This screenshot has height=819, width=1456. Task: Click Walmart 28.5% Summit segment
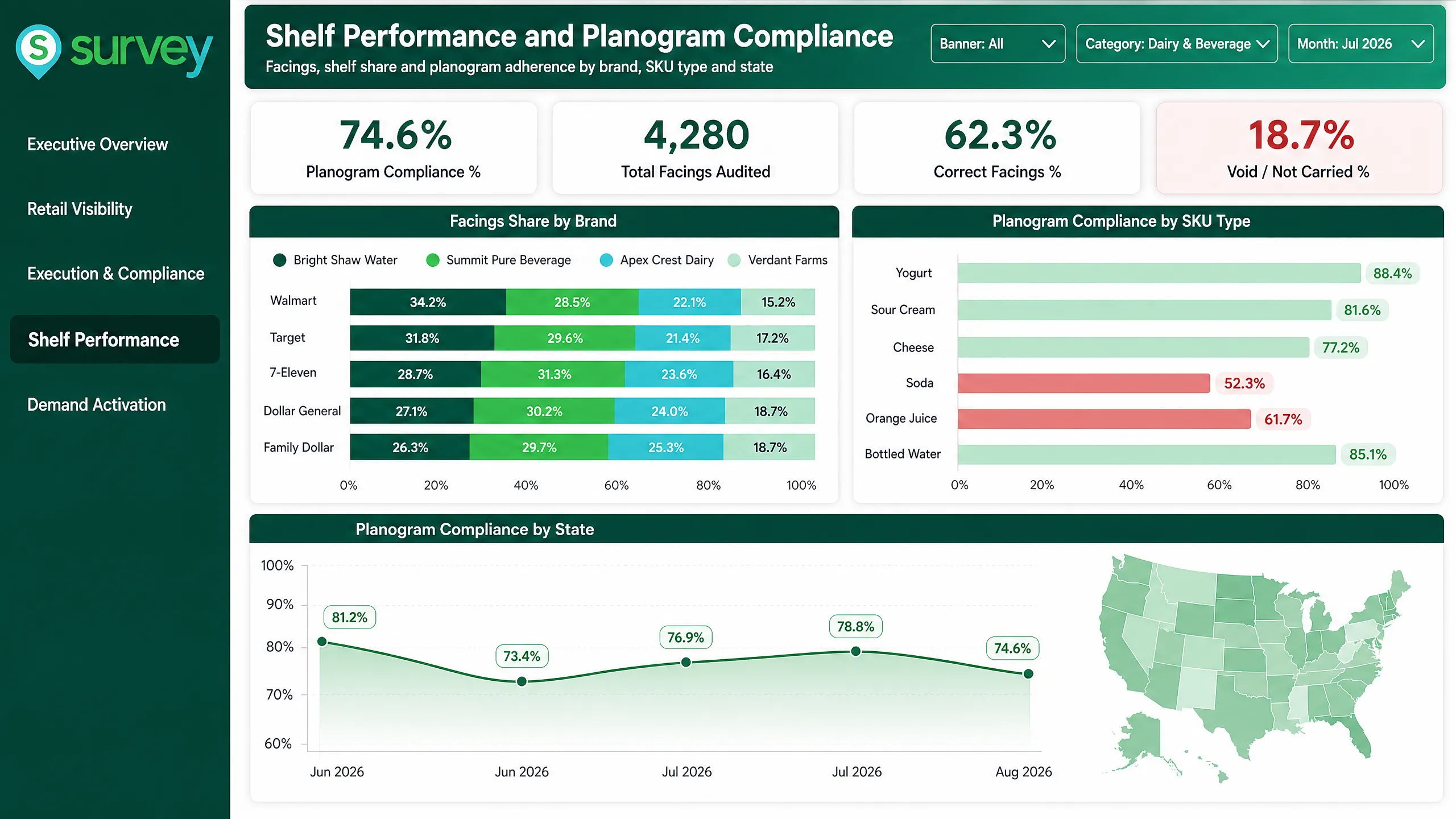click(572, 302)
